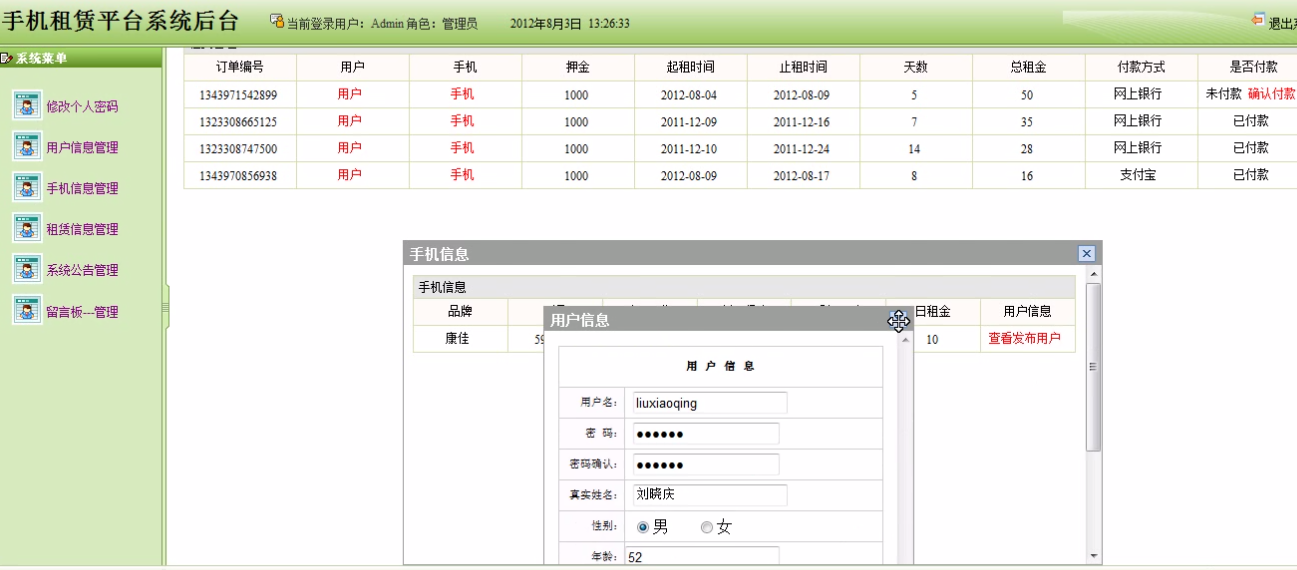Viewport: 1297px width, 570px height.
Task: Open 留言板---管理 menu item
Action: (82, 312)
